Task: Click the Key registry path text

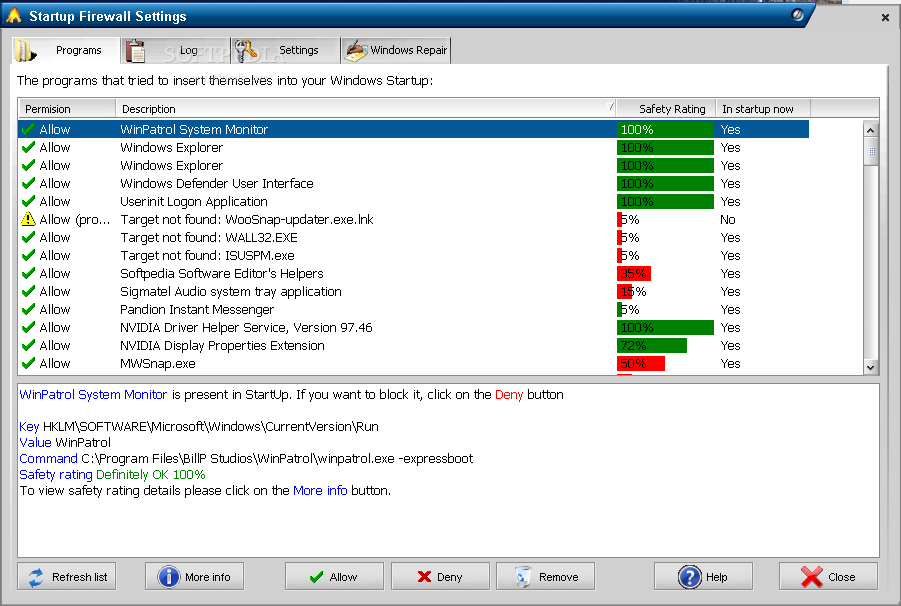Action: (211, 426)
